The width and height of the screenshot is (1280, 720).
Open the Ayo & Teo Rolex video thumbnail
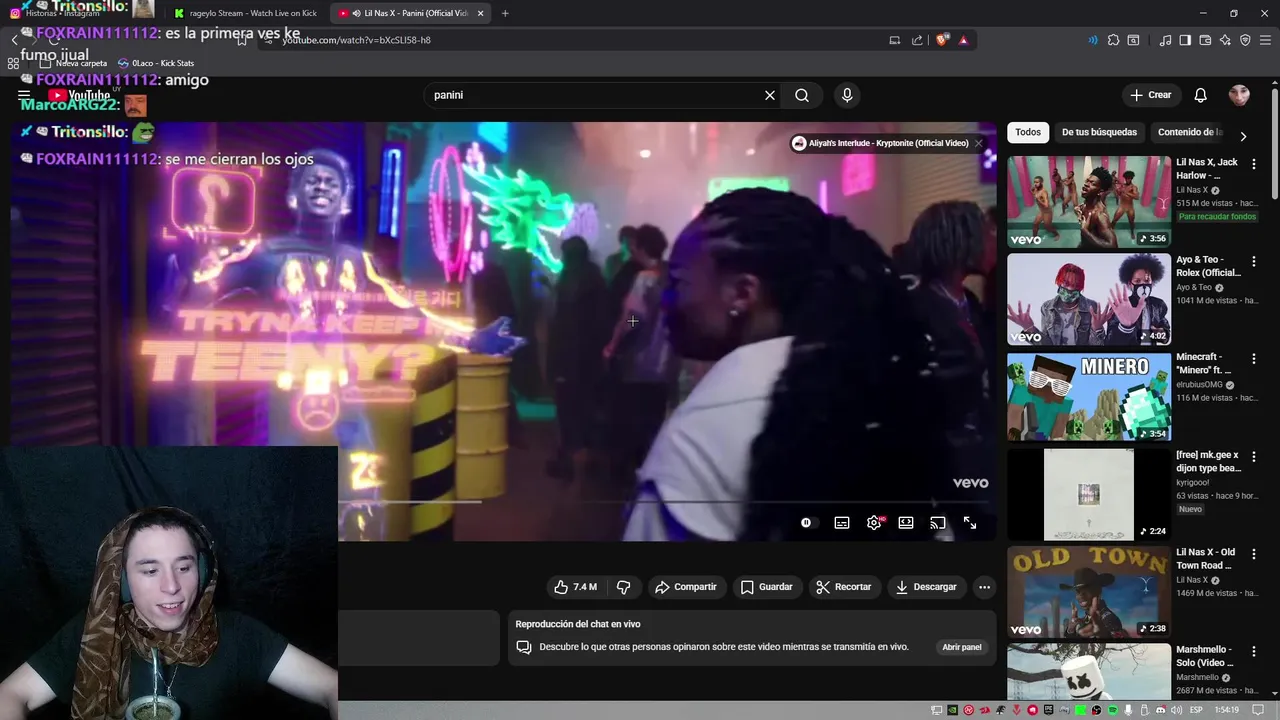pos(1089,299)
